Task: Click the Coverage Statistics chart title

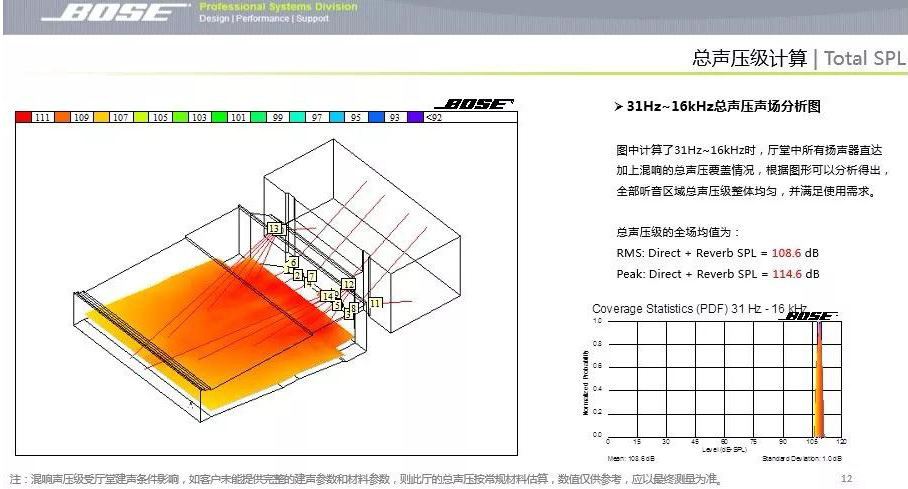Action: tap(699, 309)
